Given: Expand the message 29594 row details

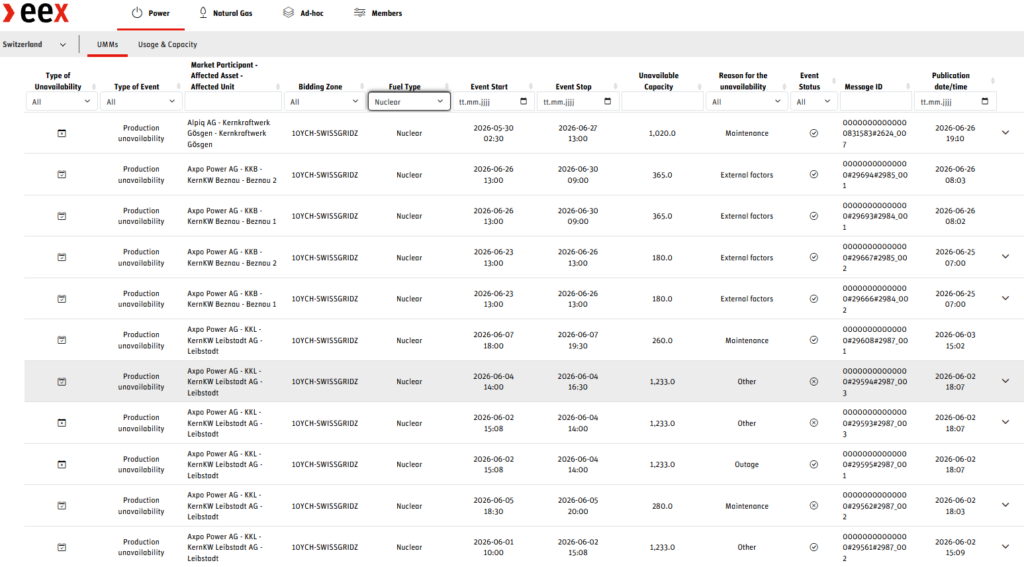Looking at the screenshot, I should (x=1006, y=381).
